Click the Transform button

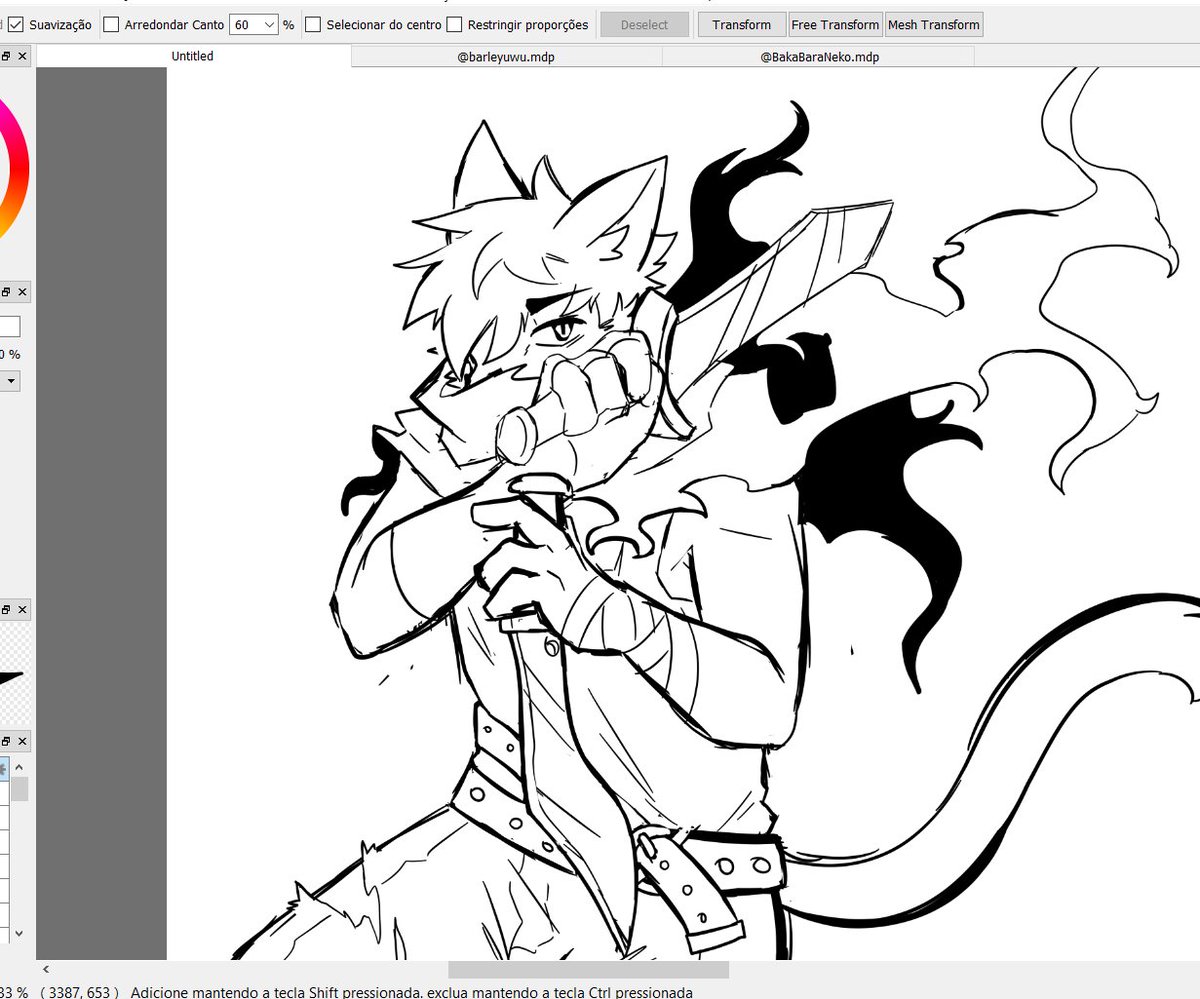tap(741, 24)
